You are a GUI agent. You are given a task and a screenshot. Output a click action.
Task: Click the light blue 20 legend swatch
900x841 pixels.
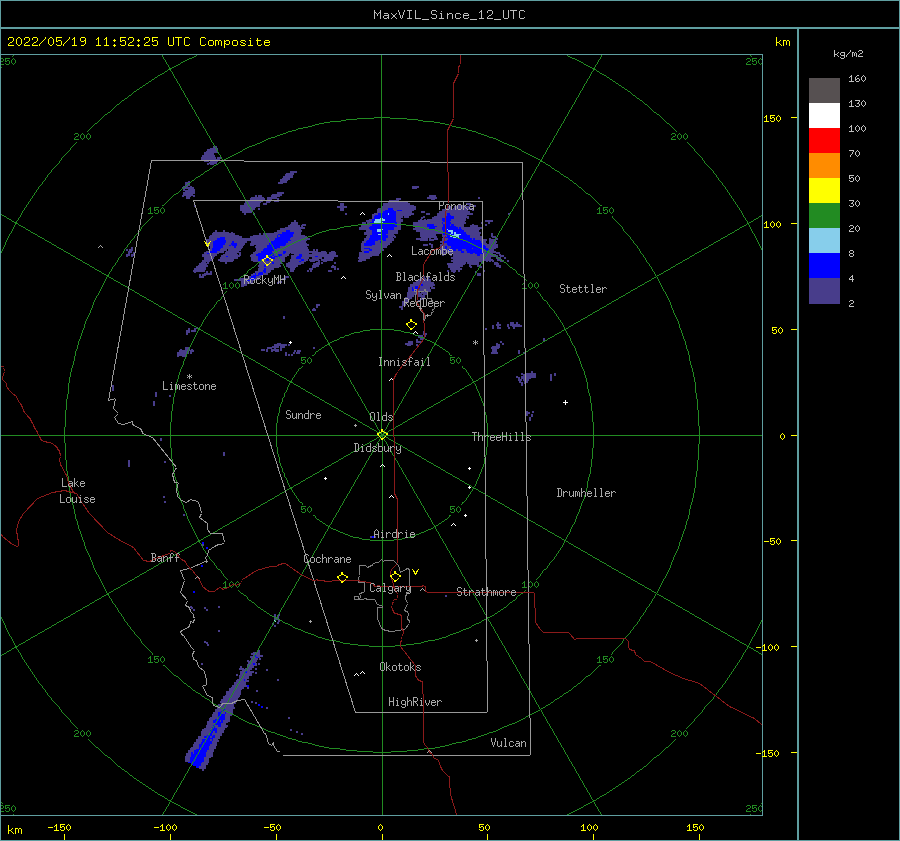824,241
